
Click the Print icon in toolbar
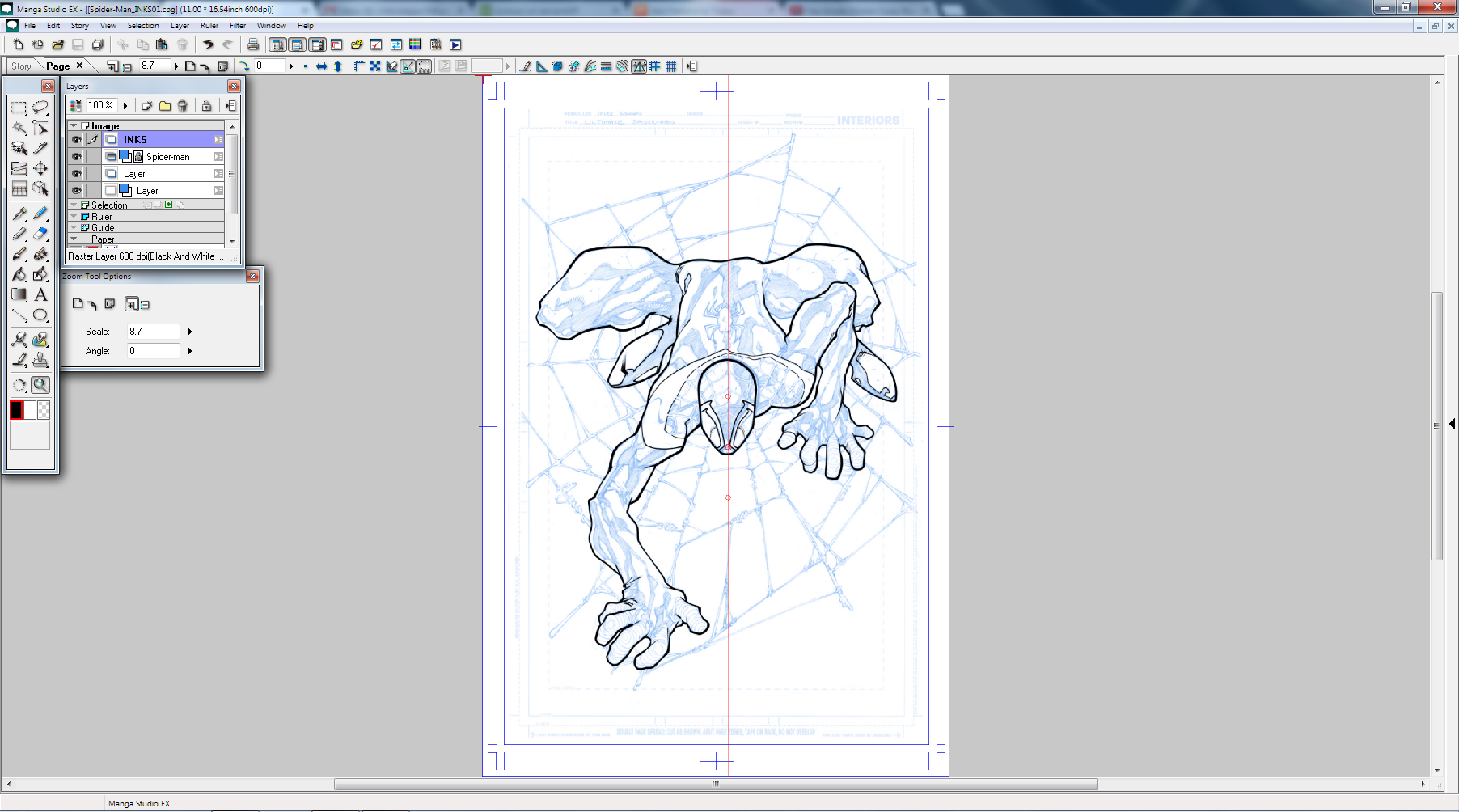click(x=253, y=44)
